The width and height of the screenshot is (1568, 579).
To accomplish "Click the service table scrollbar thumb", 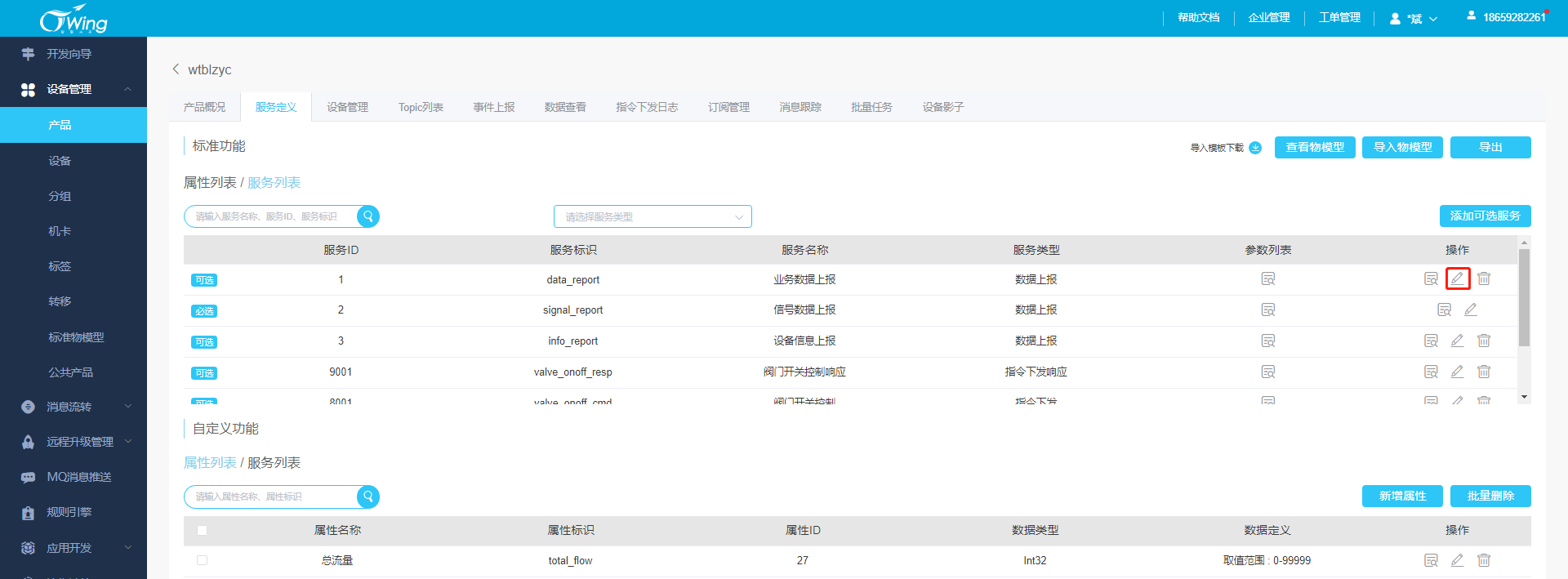I will pos(1524,297).
